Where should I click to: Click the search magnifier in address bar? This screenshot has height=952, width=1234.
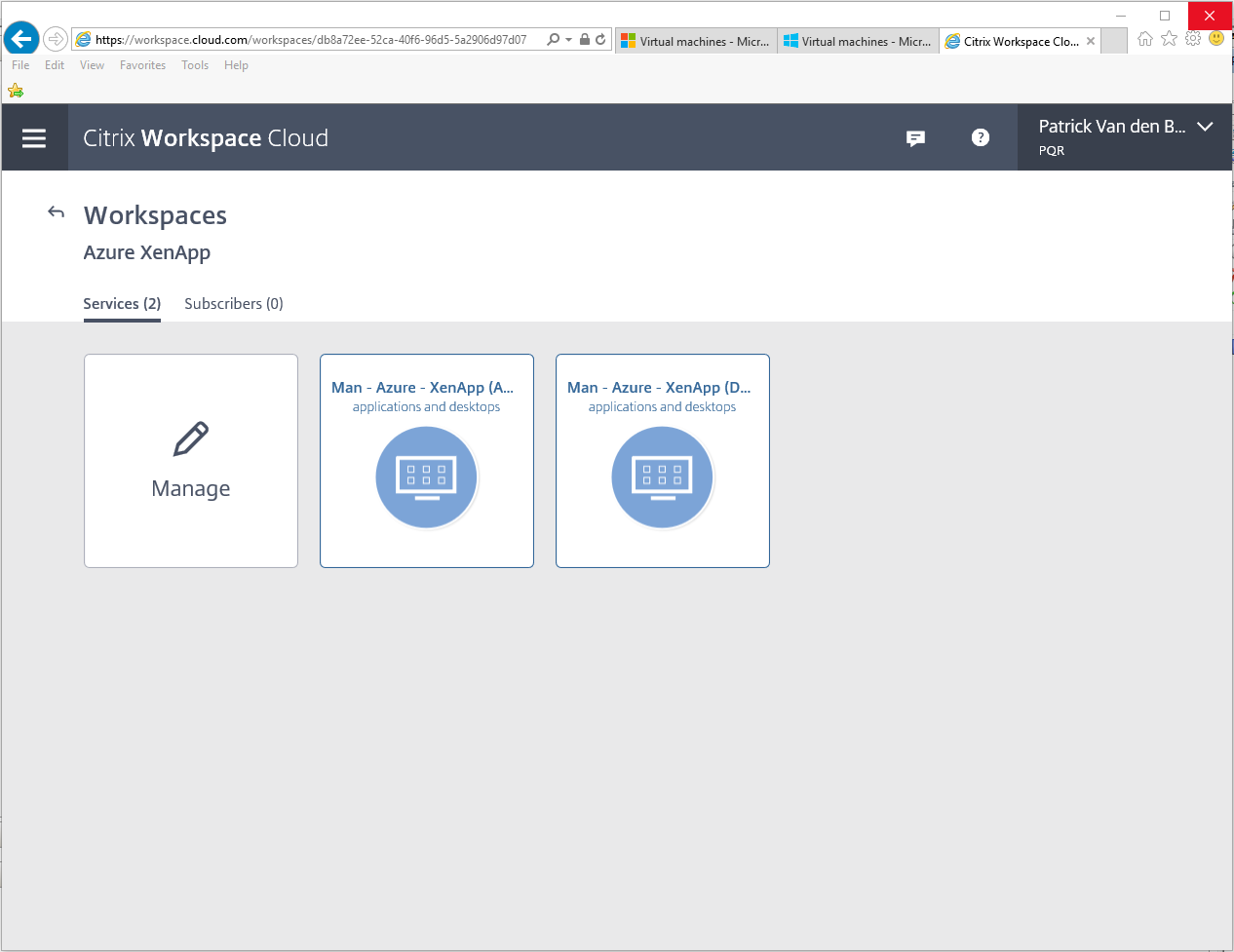(x=554, y=40)
